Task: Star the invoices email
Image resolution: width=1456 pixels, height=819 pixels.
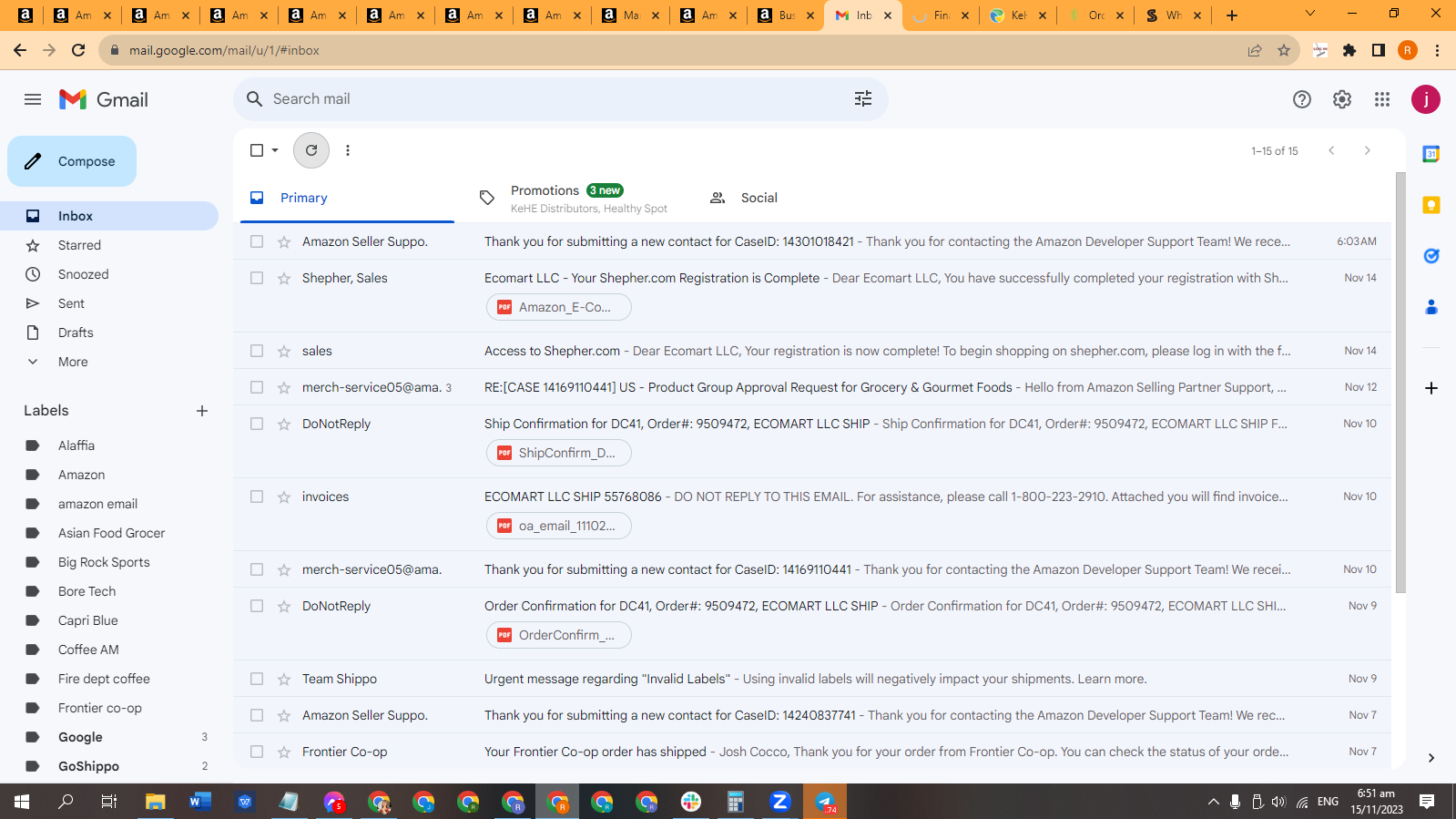Action: pyautogui.click(x=284, y=497)
